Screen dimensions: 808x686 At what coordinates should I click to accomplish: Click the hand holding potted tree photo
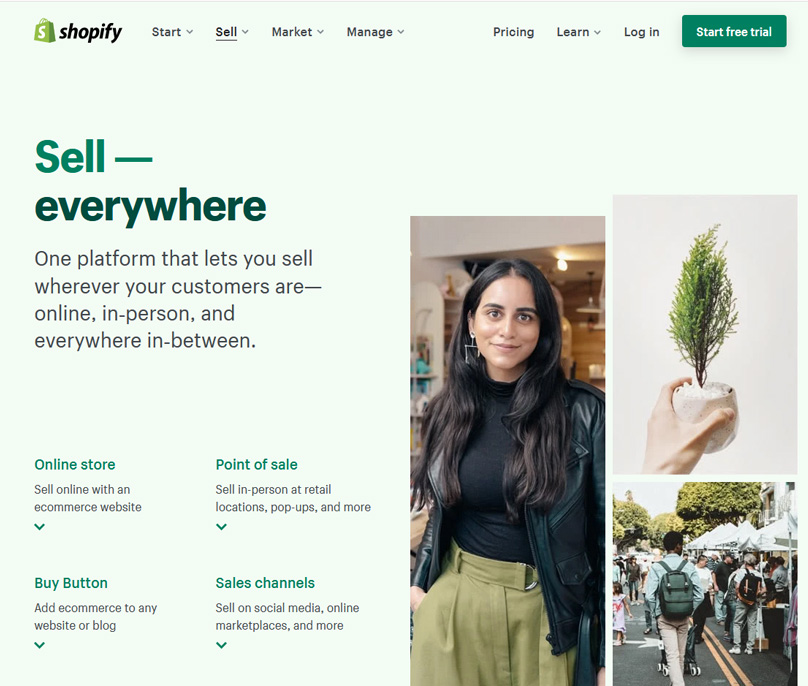(x=705, y=334)
